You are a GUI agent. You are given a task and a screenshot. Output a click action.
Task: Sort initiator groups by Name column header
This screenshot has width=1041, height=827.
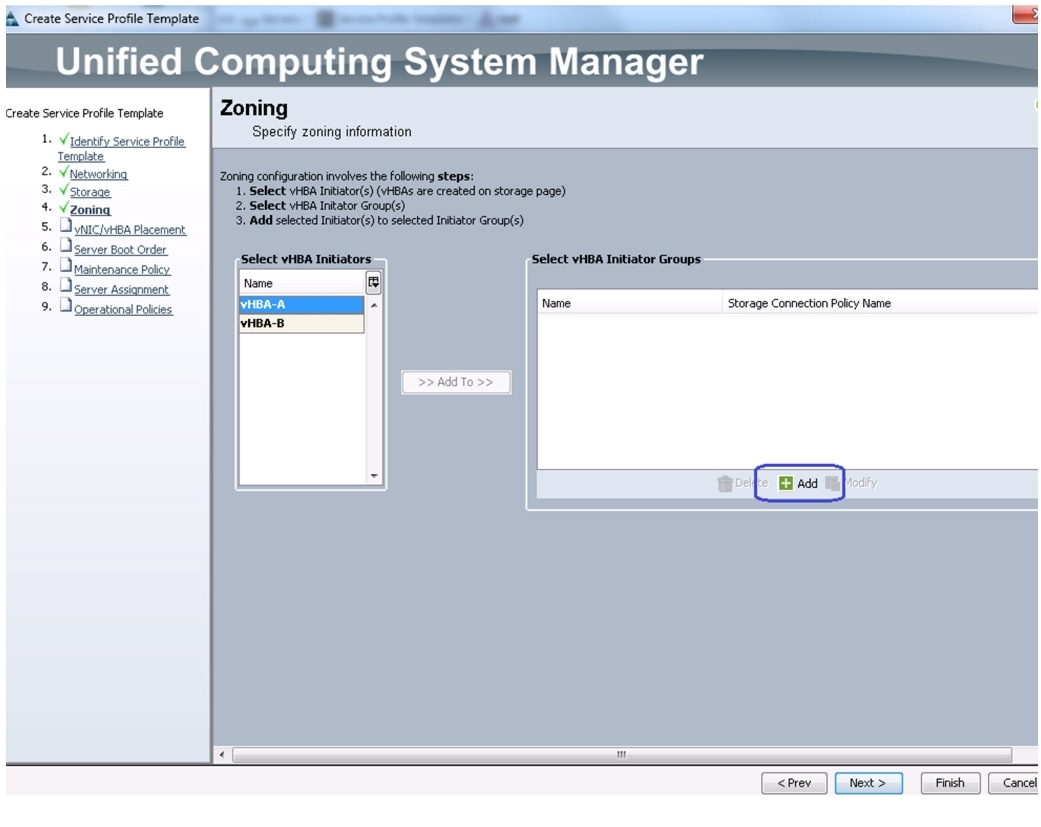tap(629, 303)
